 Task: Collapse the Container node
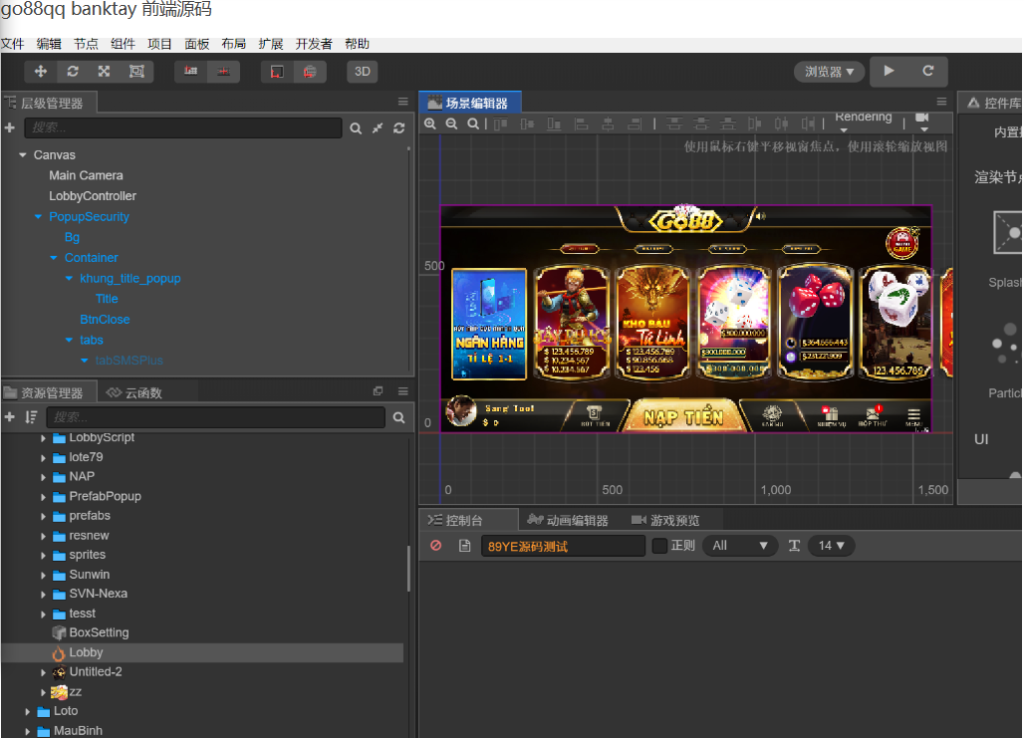tap(54, 257)
